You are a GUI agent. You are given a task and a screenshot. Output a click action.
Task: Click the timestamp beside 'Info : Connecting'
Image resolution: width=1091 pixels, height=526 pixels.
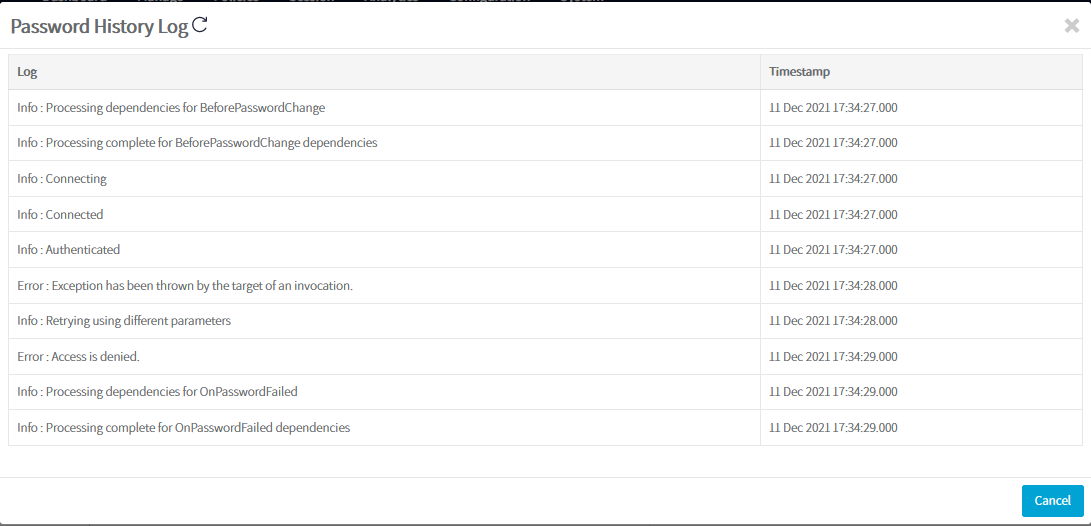tap(833, 179)
